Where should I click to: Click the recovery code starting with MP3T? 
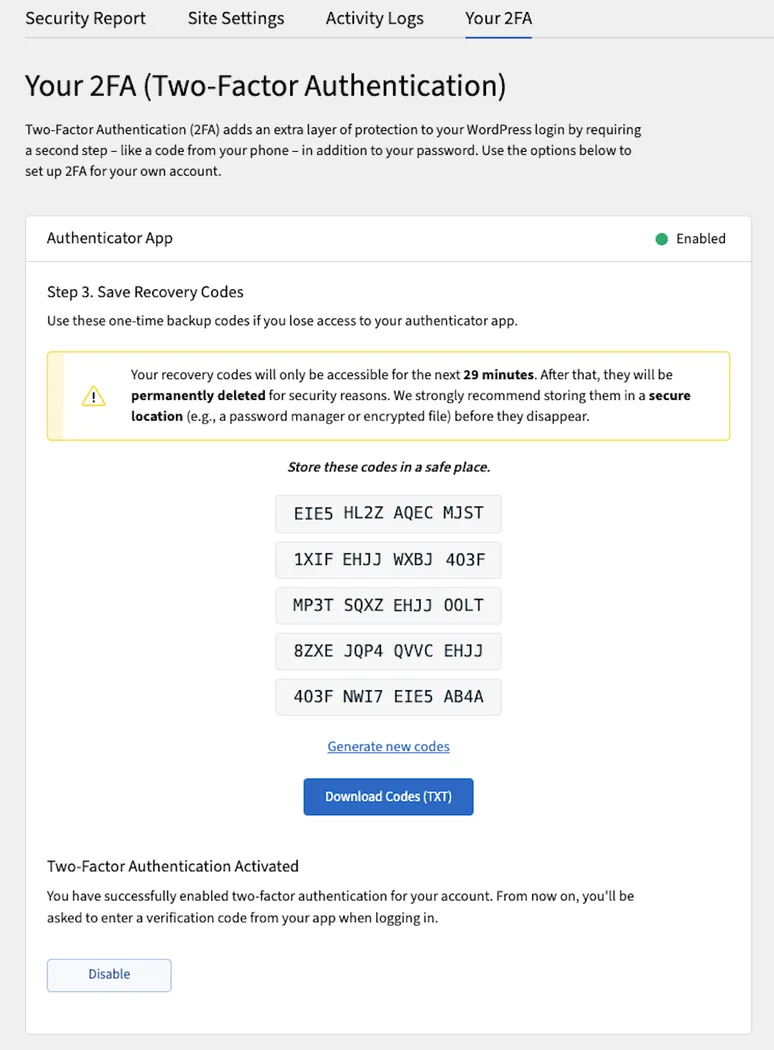(388, 606)
